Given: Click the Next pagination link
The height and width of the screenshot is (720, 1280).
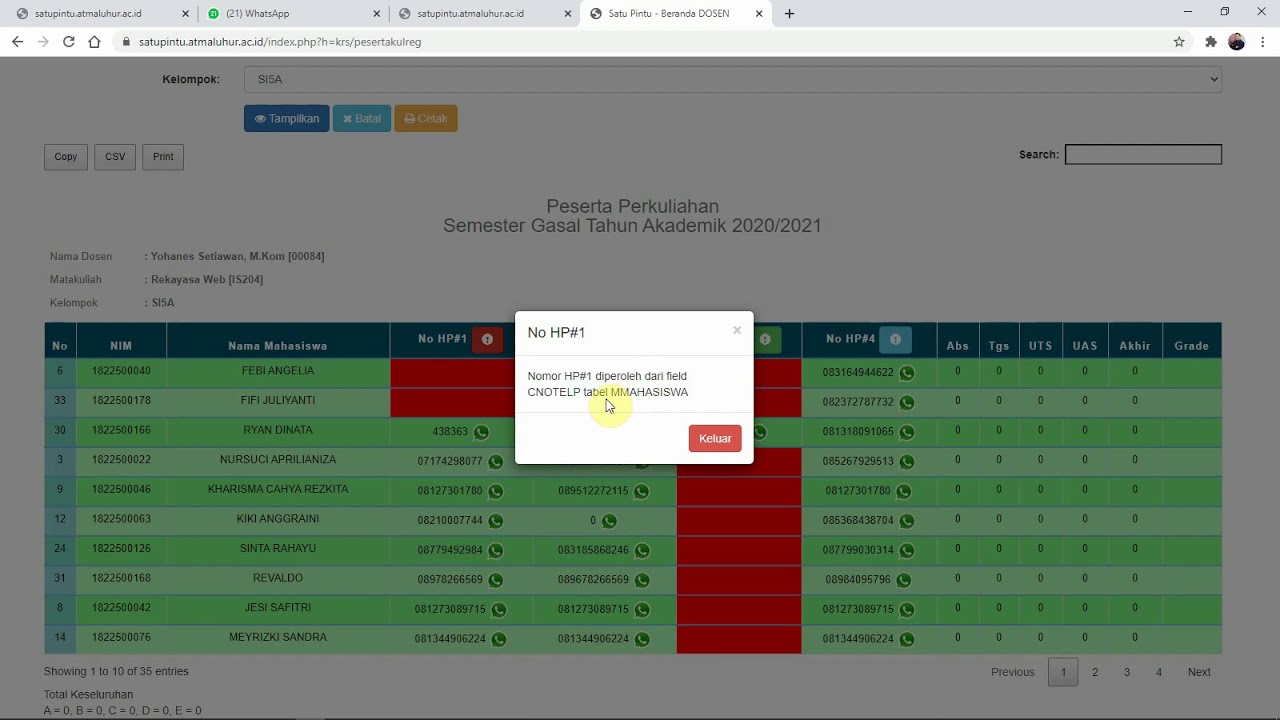Looking at the screenshot, I should point(1199,672).
